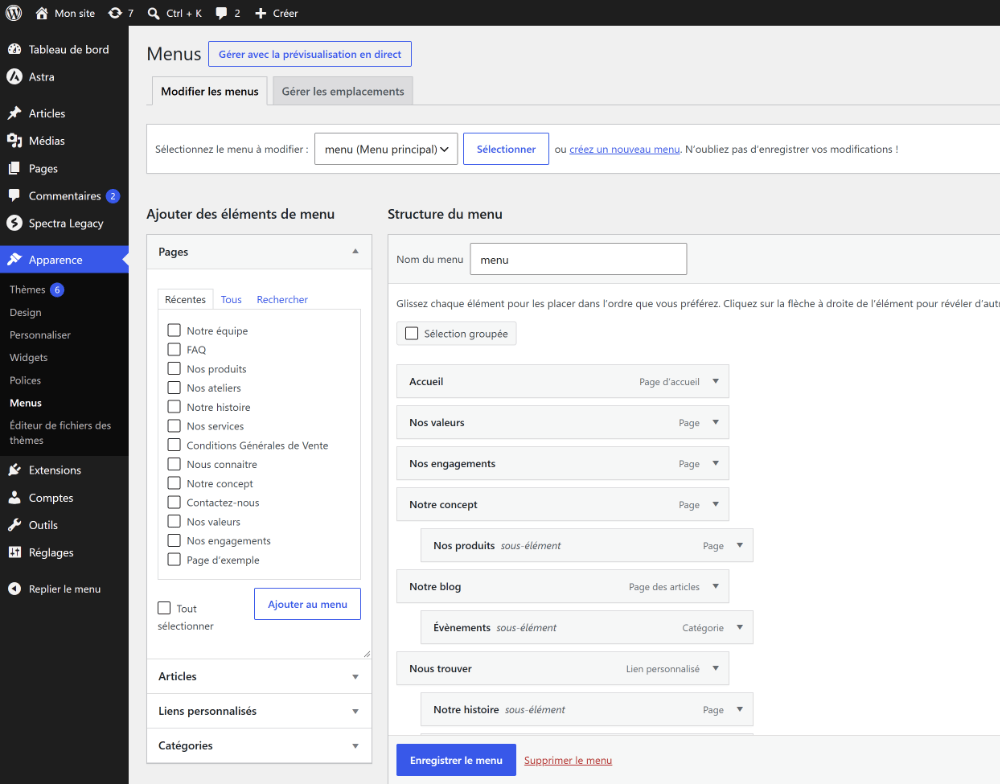Screen dimensions: 1000x784
Task: Click the home icon beside Mon site
Action: [x=41, y=13]
